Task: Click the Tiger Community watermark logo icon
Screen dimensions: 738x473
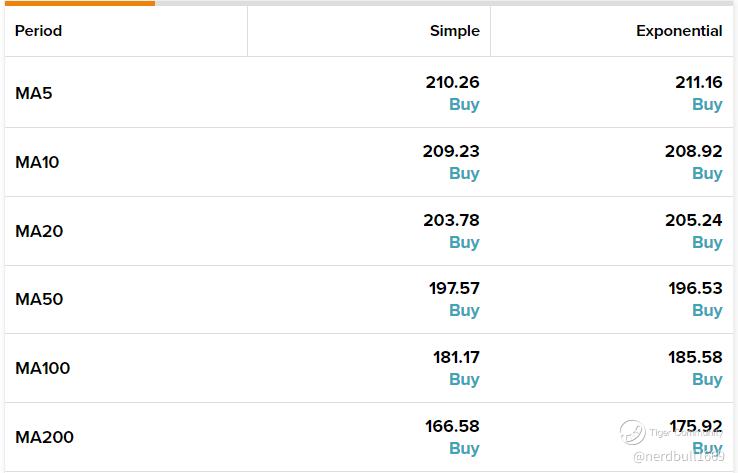Action: (x=632, y=432)
